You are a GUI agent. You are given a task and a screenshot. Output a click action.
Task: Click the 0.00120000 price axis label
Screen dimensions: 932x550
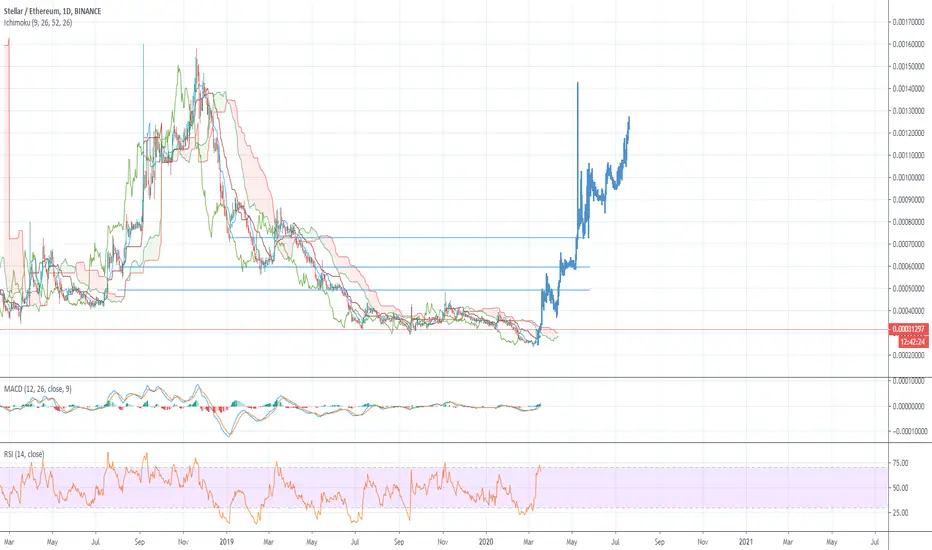click(x=908, y=133)
